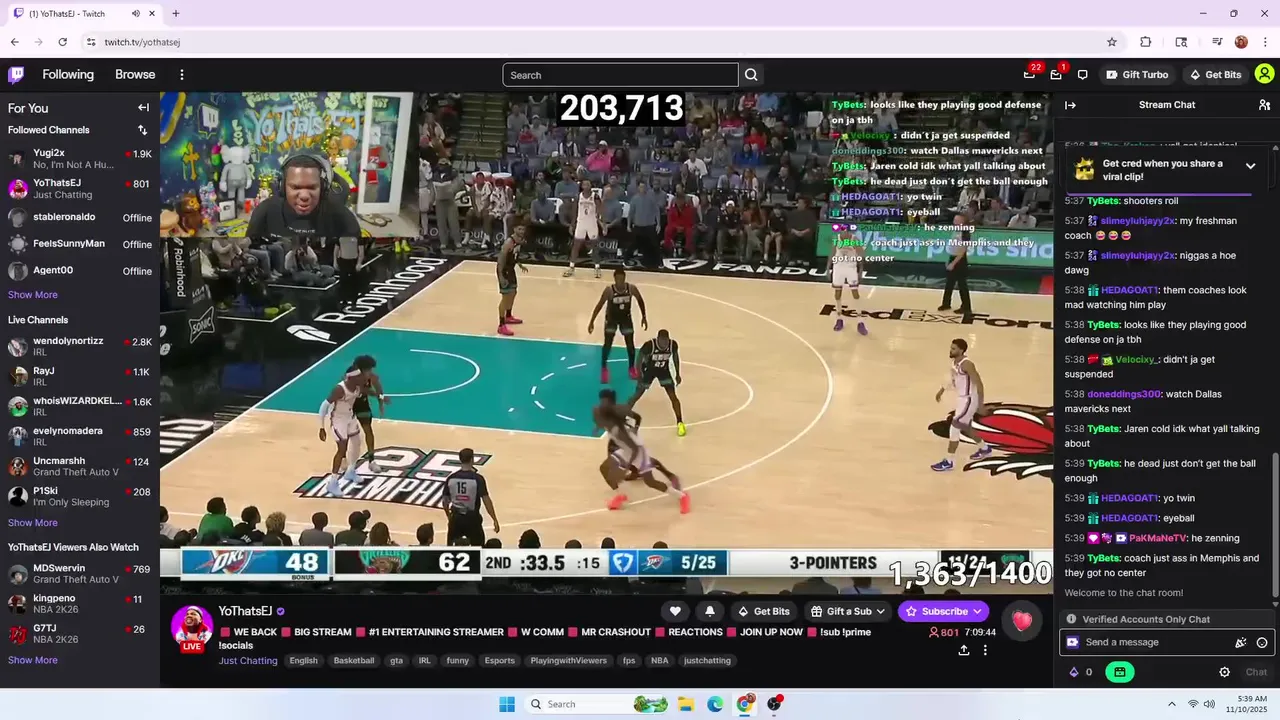1280x720 pixels.
Task: Share the stream using share icon
Action: [964, 650]
